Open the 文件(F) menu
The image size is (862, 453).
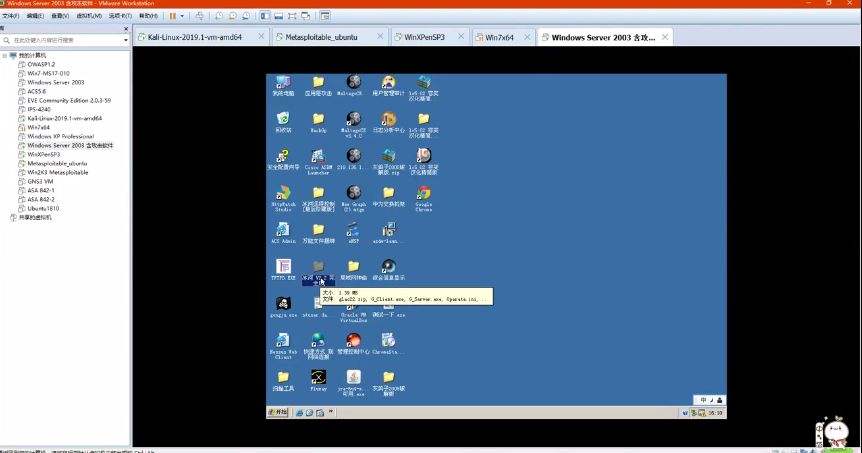(11, 16)
